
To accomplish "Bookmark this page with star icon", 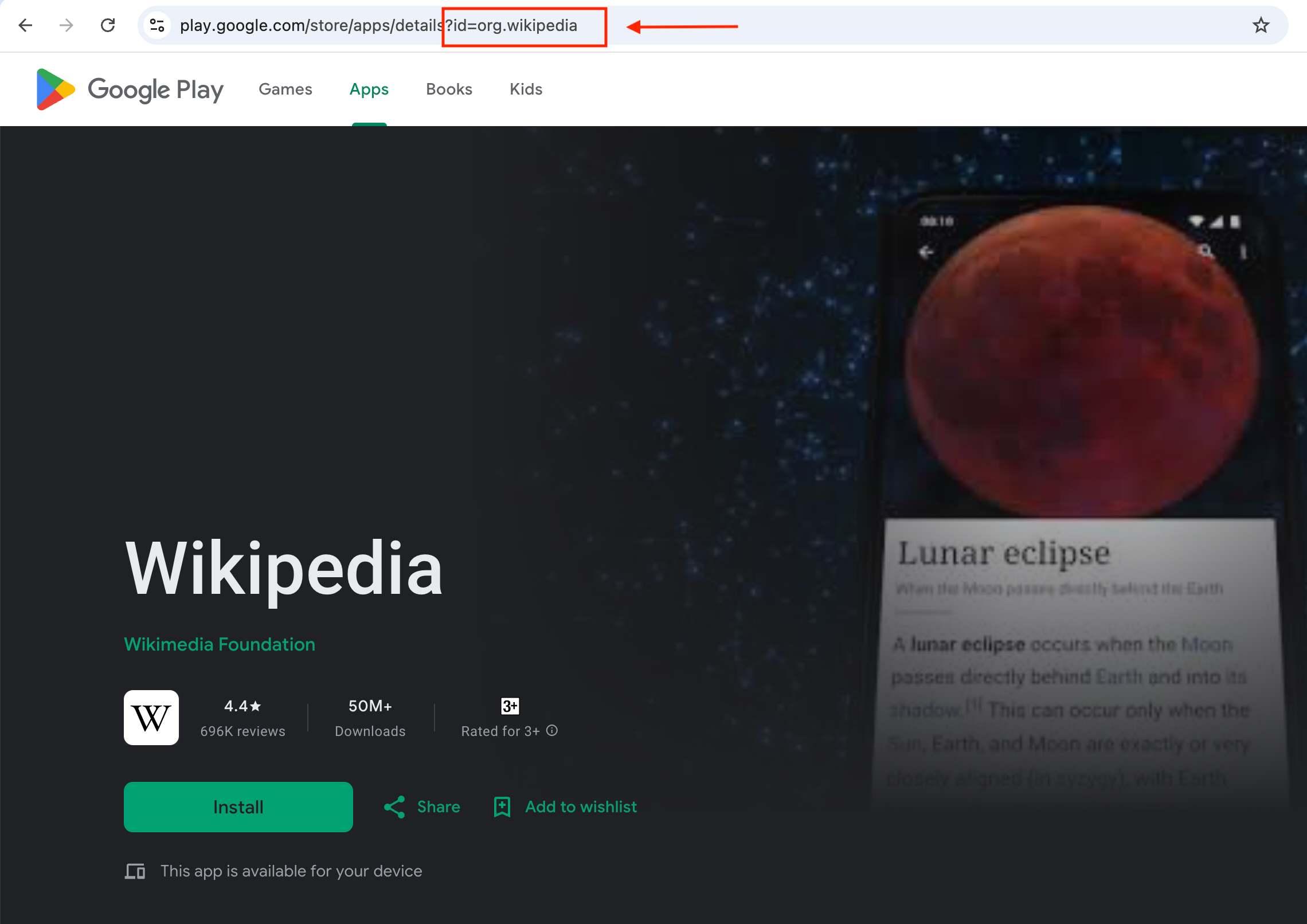I will pyautogui.click(x=1261, y=25).
